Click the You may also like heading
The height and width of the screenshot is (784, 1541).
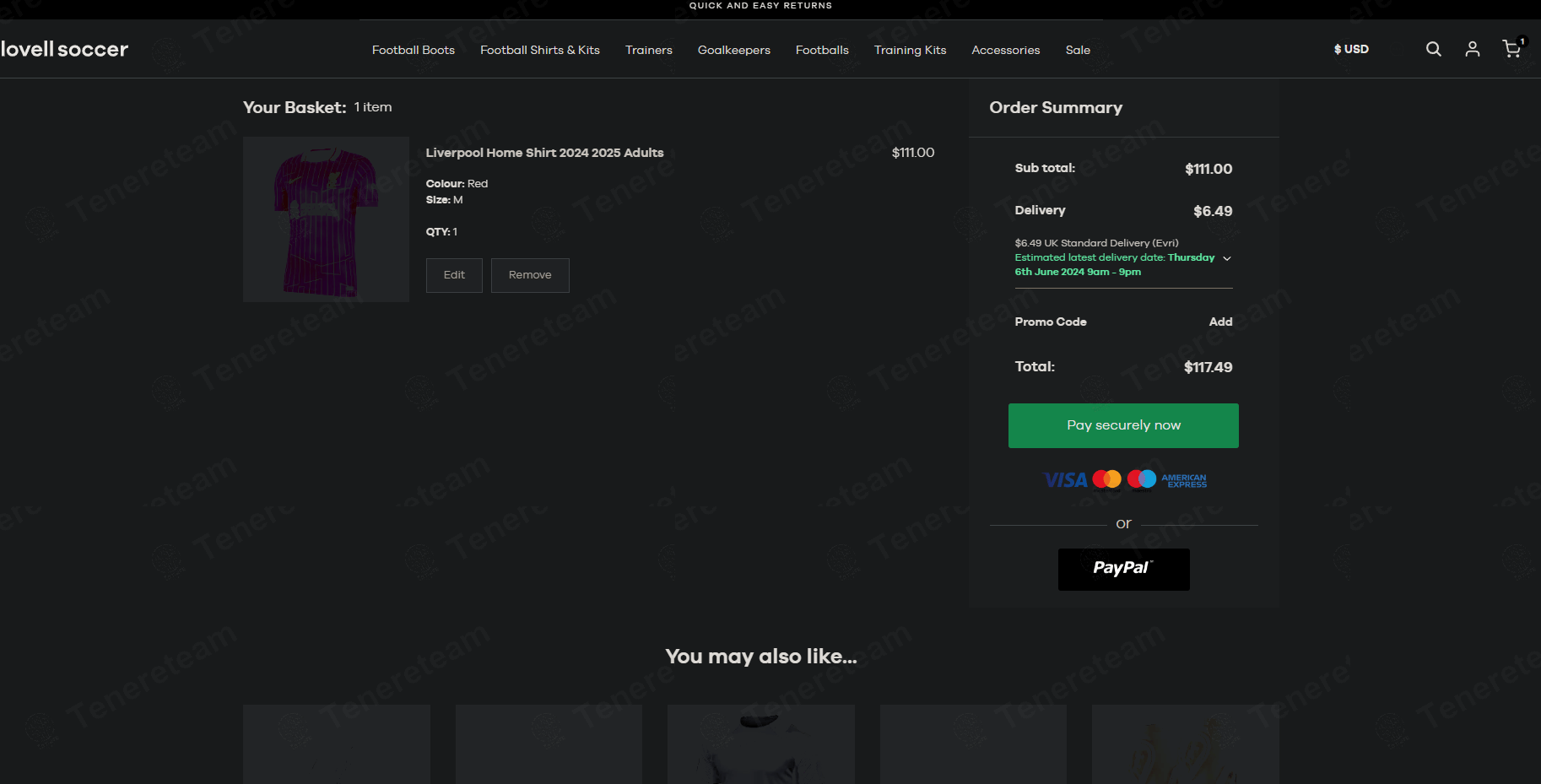click(x=760, y=657)
